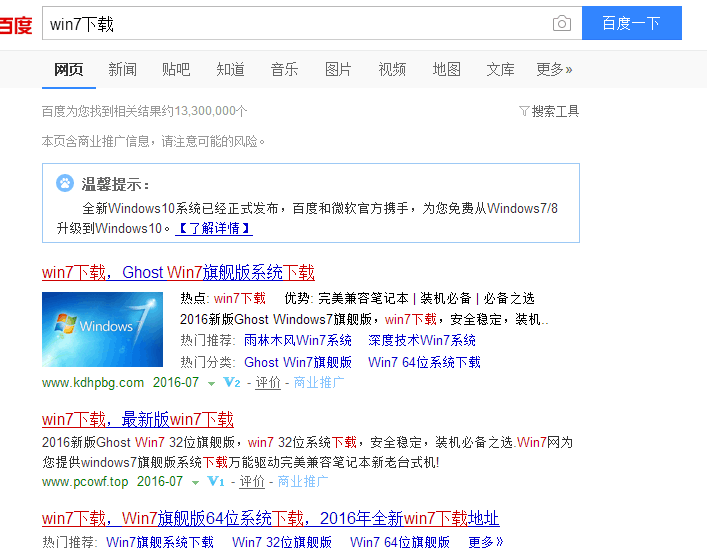Screen dimensions: 707x558
Task: Open the 【了解详情】 link
Action: (x=214, y=228)
